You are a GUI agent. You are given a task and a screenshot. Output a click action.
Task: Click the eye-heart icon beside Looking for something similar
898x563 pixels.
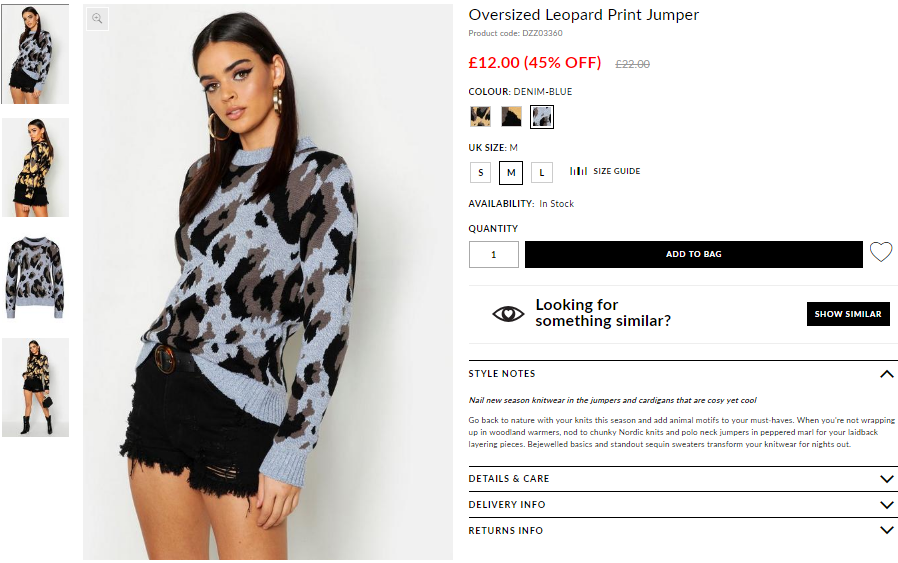(508, 314)
